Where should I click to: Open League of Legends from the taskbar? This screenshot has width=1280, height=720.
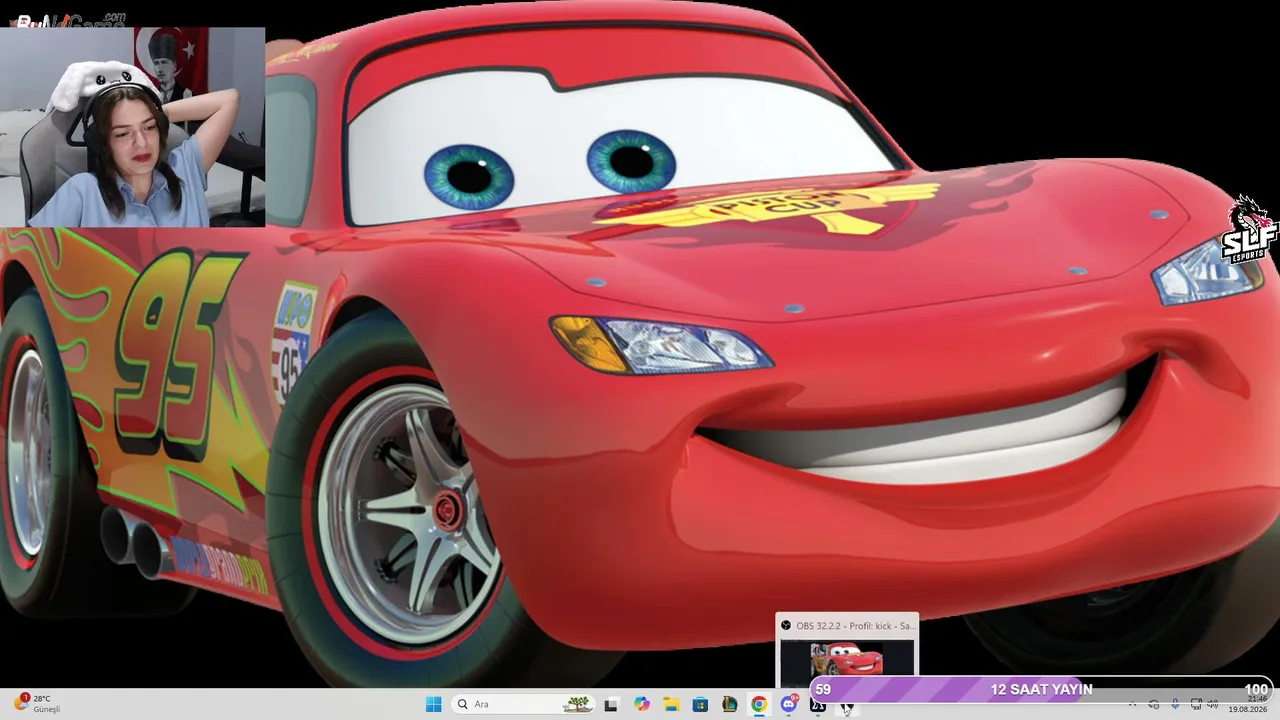click(730, 704)
